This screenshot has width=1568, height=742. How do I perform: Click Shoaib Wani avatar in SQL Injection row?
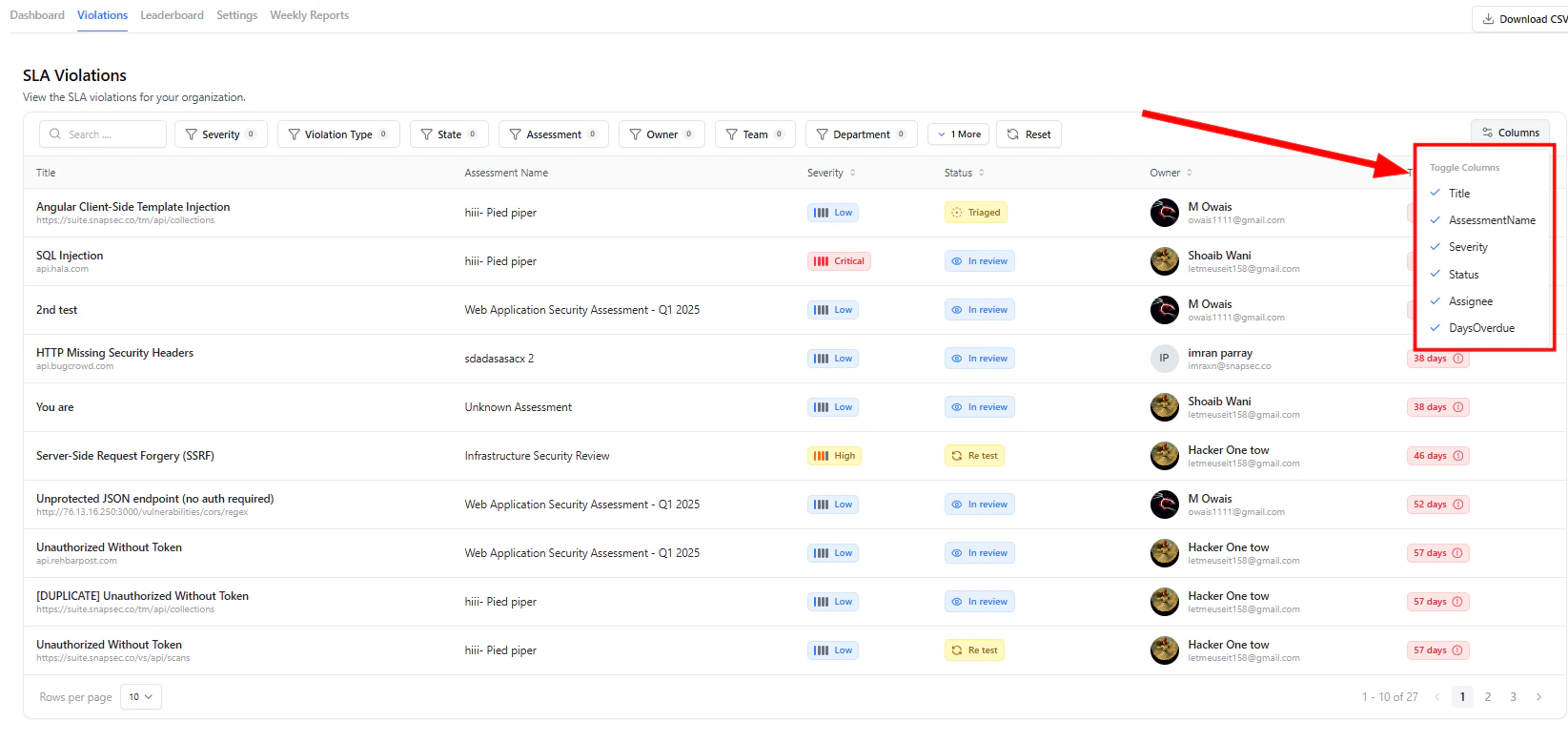coord(1165,261)
